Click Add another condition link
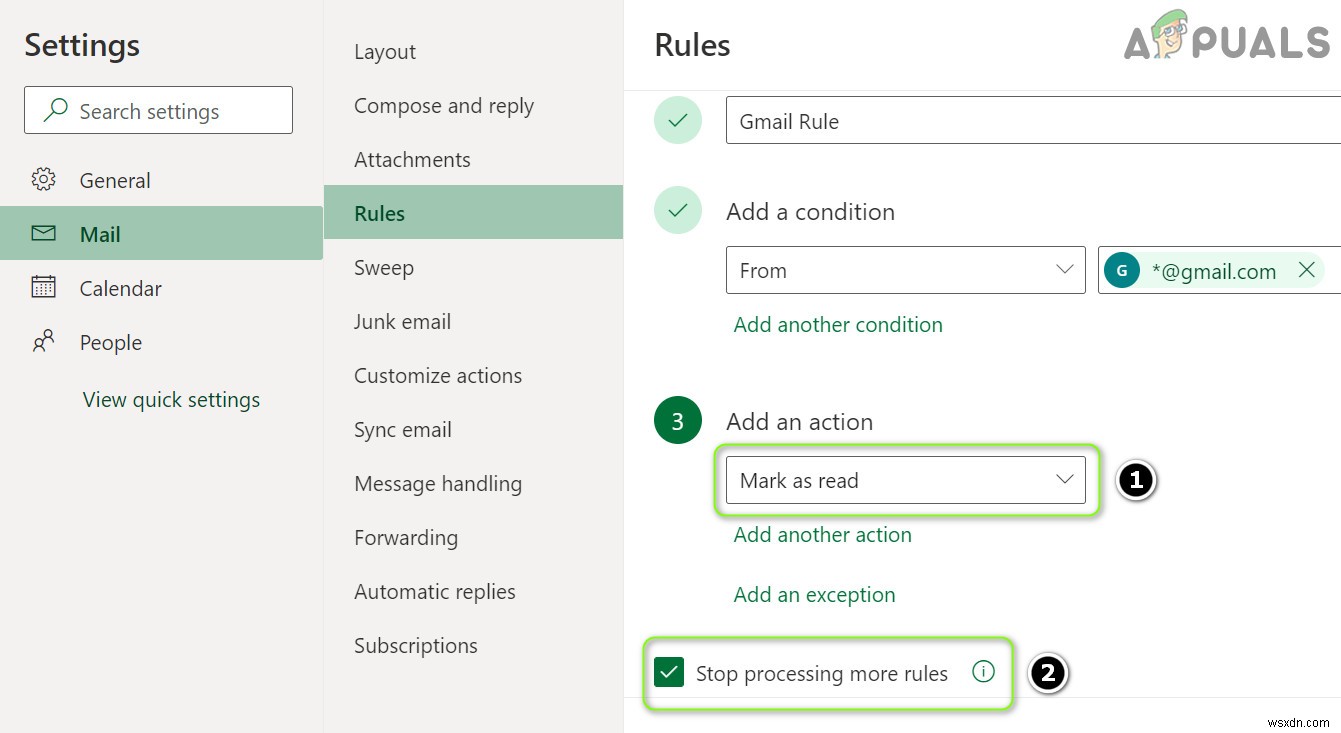The image size is (1341, 733). (838, 325)
